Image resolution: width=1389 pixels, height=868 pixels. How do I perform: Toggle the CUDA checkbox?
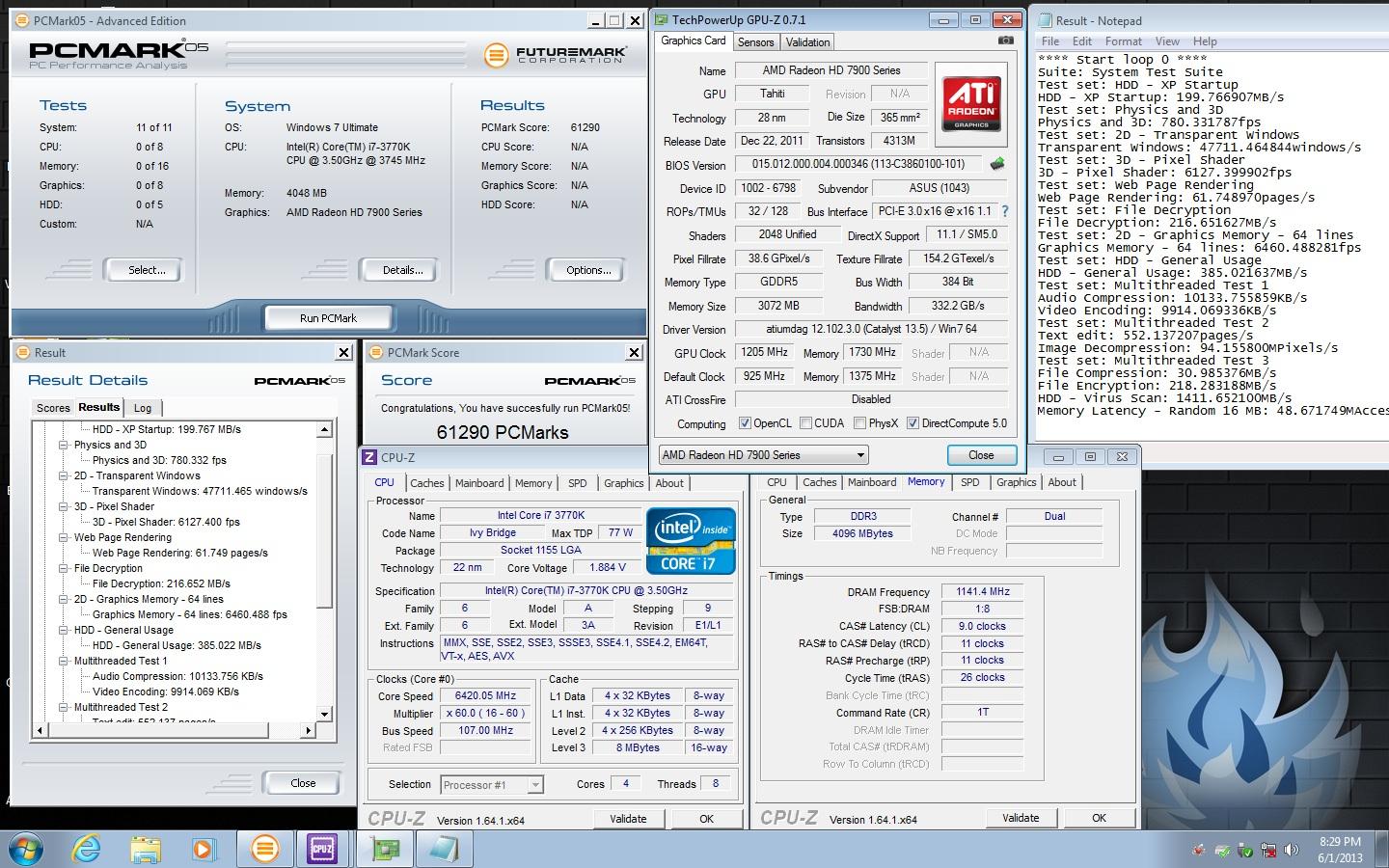coord(804,423)
